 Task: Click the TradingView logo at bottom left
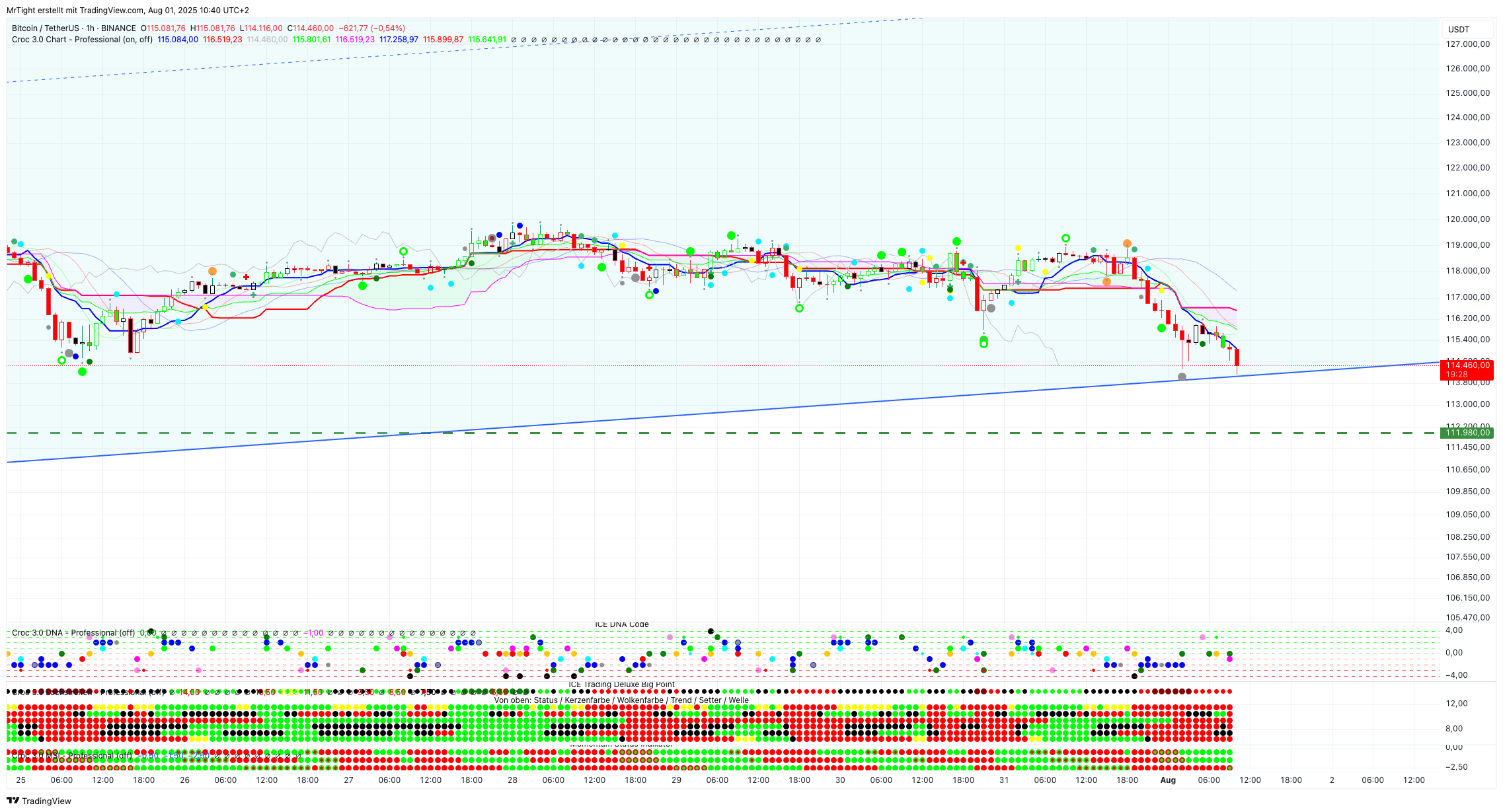[x=38, y=801]
